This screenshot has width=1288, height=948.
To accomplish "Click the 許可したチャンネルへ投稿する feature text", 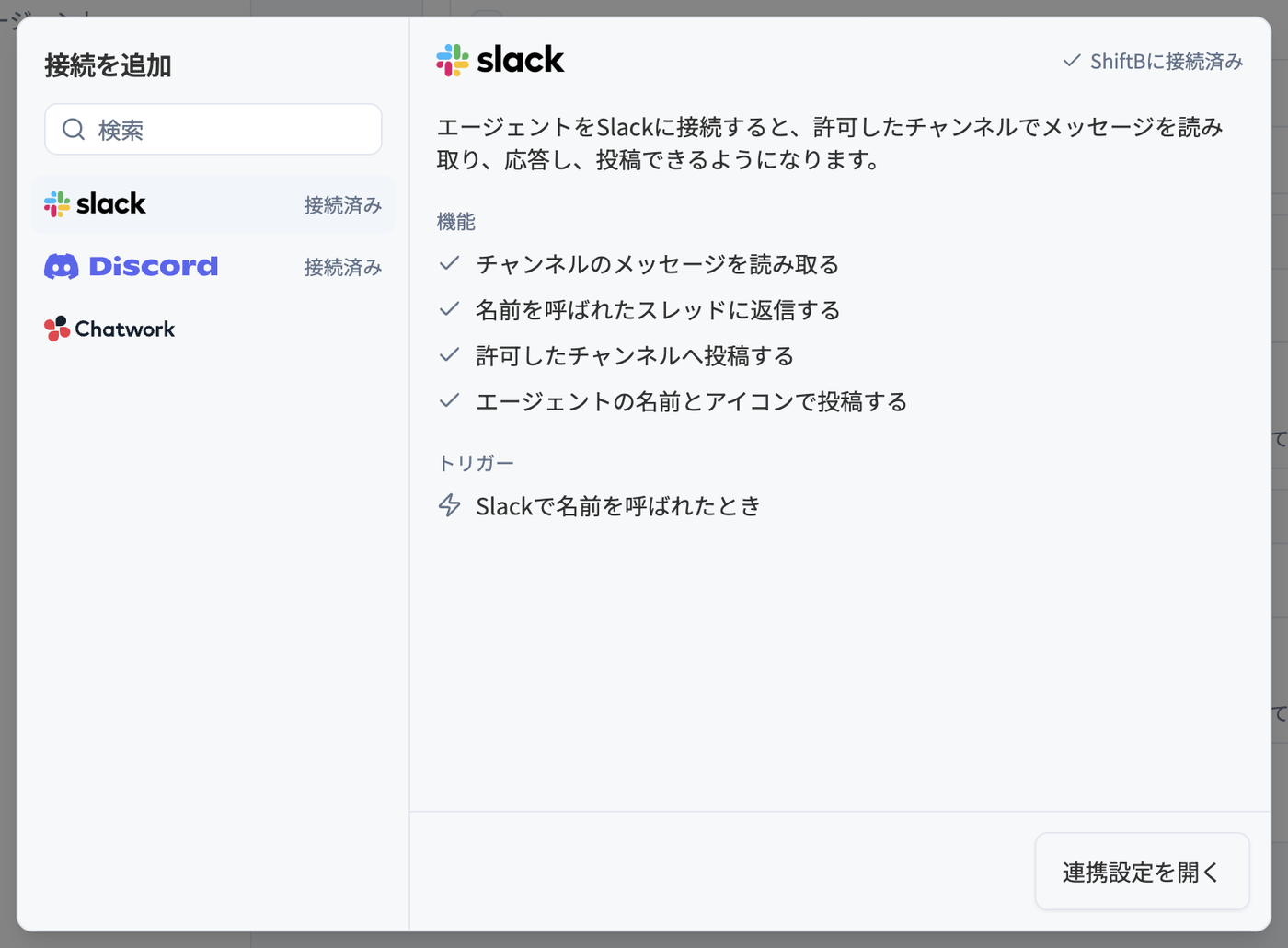I will click(635, 356).
